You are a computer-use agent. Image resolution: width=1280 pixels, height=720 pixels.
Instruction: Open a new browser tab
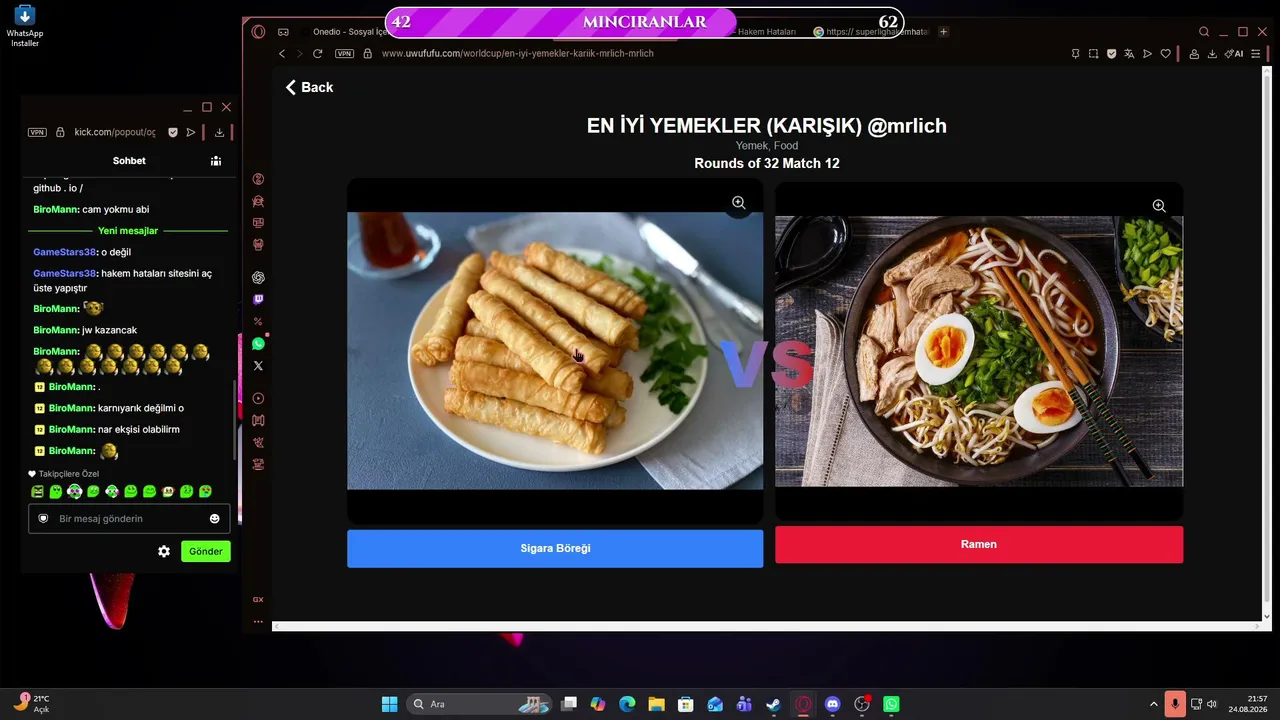coord(943,32)
